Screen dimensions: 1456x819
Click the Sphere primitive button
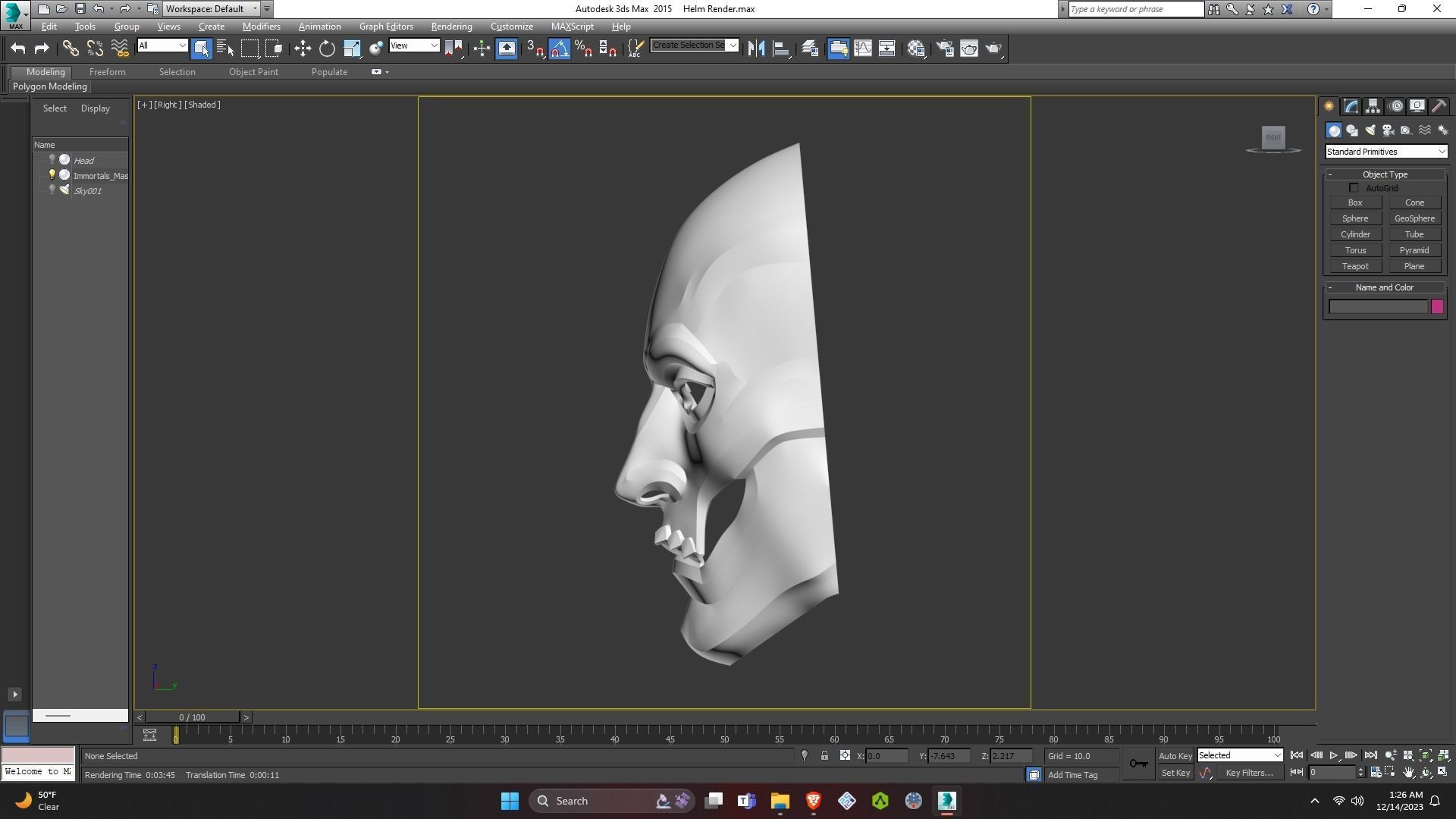(1355, 218)
